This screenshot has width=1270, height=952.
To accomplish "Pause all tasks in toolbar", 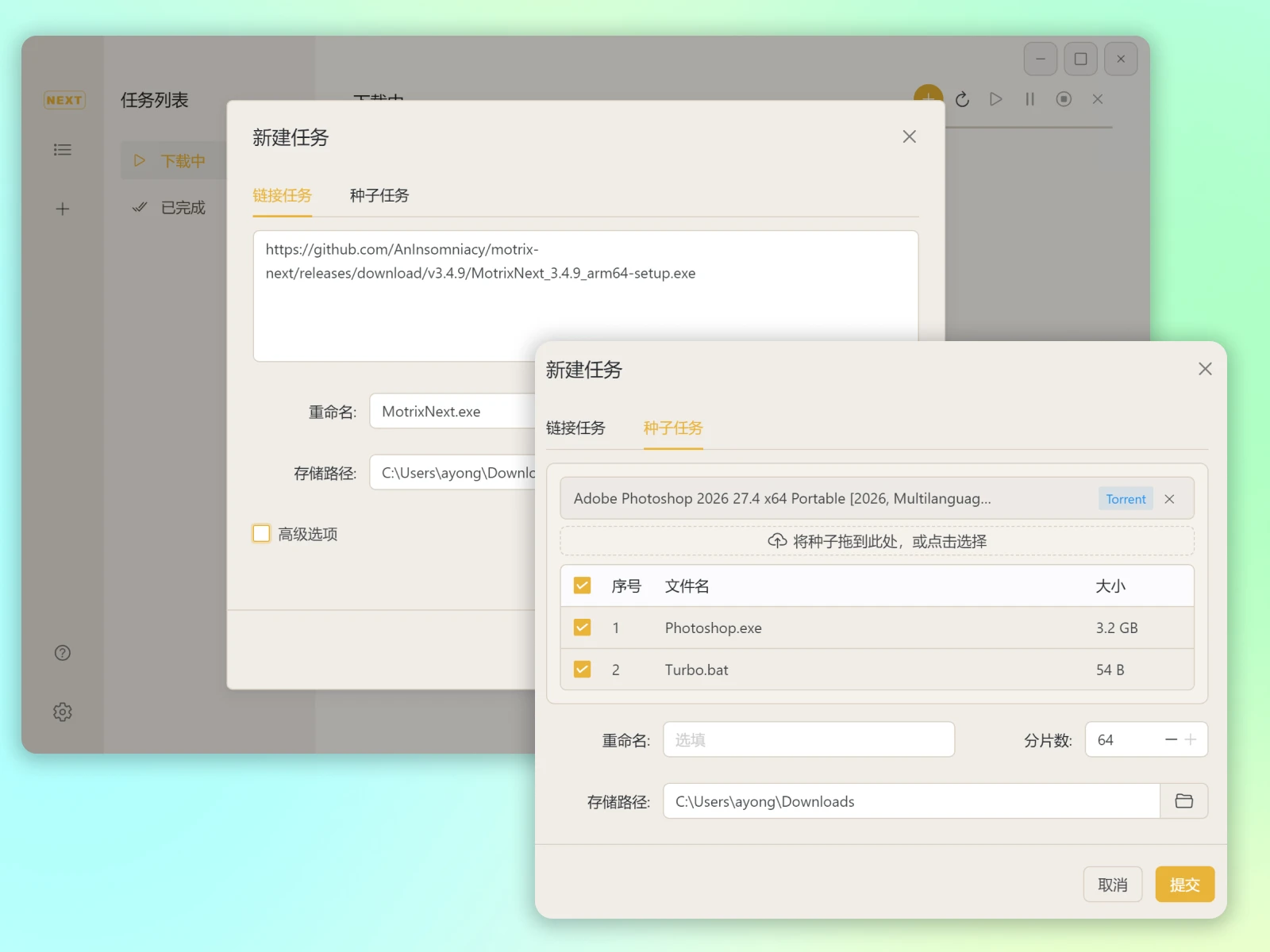I will click(x=1029, y=99).
